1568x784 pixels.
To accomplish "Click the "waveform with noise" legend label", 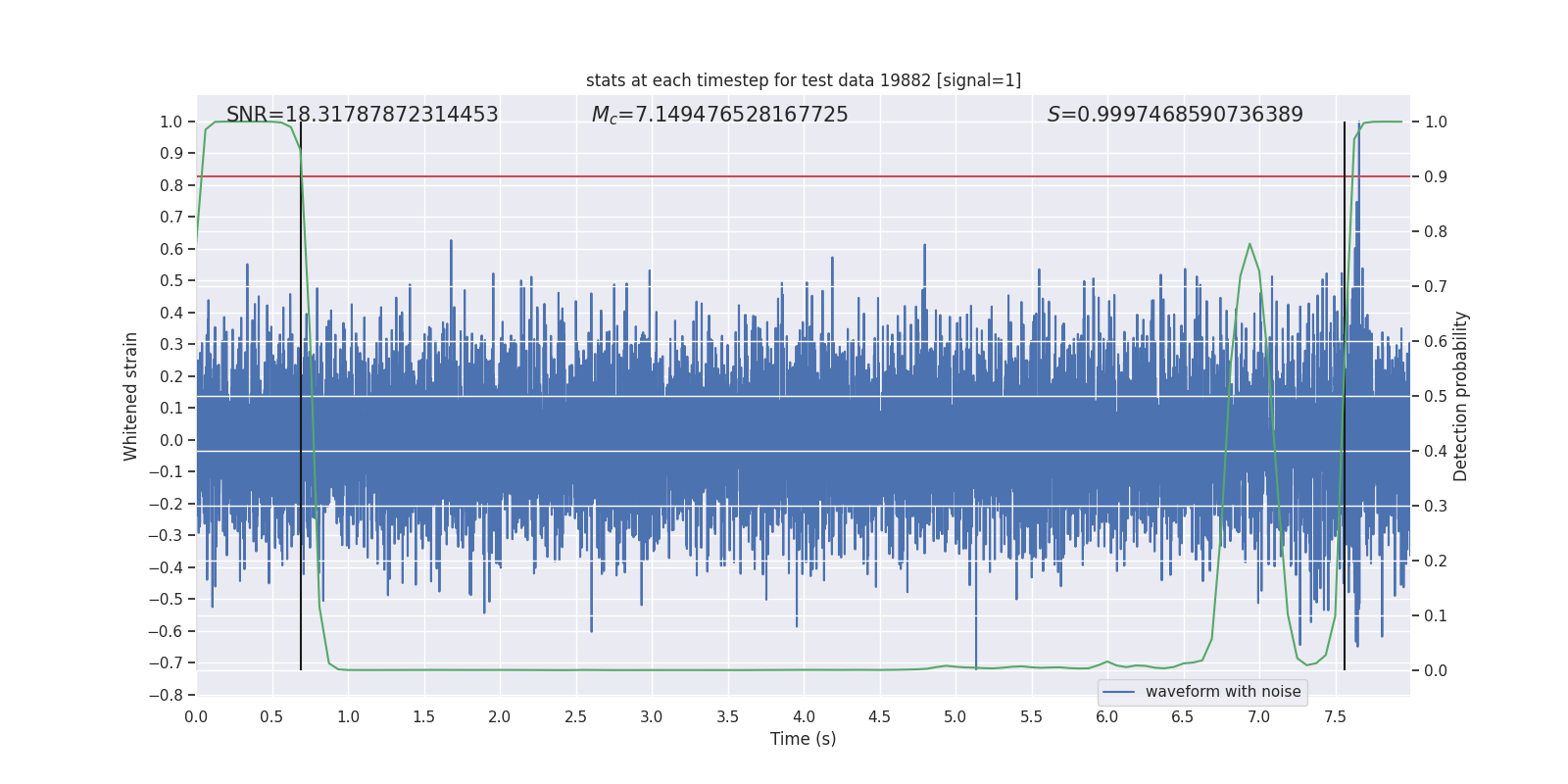I will coord(1222,692).
